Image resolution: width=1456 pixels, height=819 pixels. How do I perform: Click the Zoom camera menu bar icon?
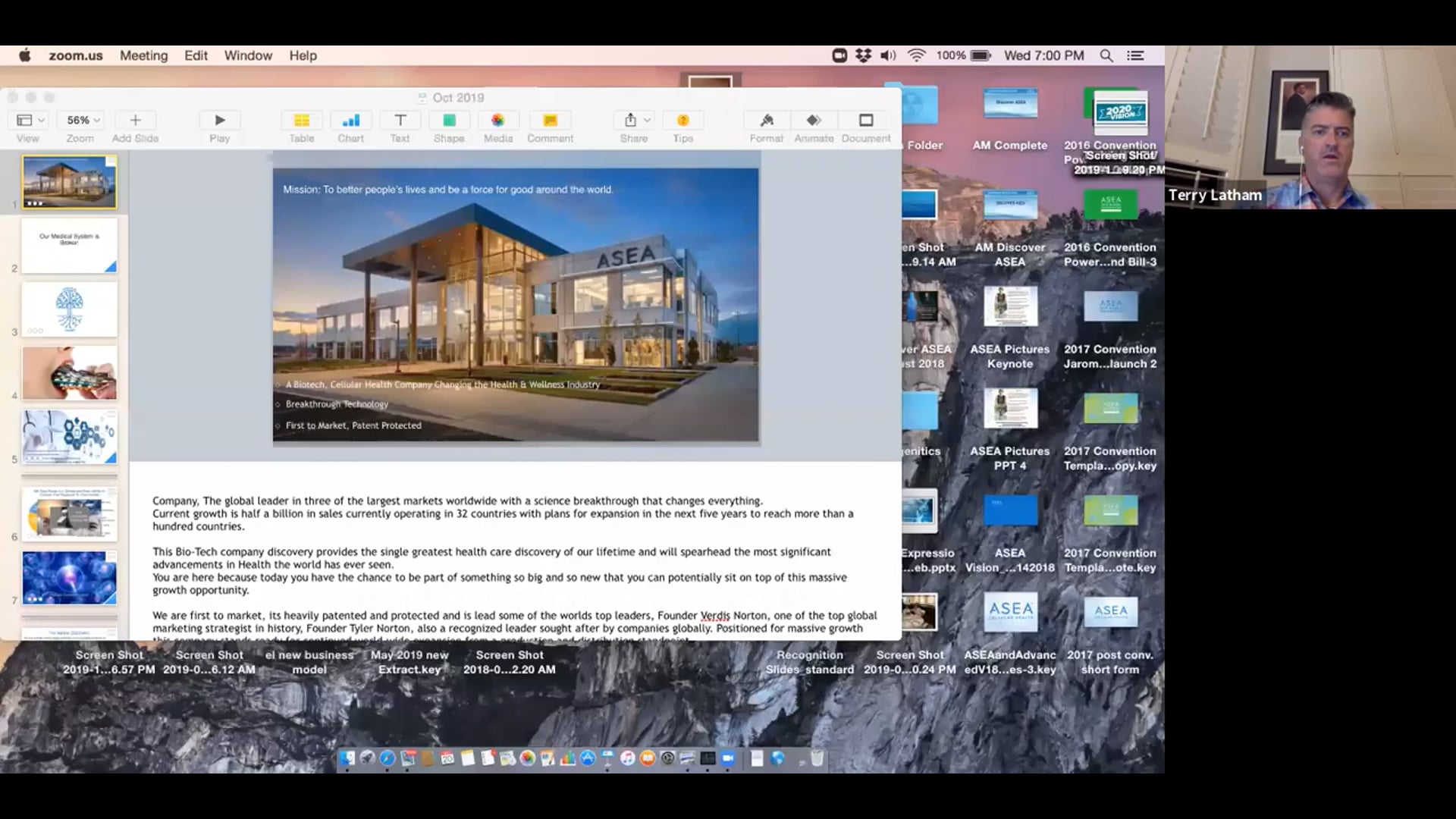click(839, 55)
